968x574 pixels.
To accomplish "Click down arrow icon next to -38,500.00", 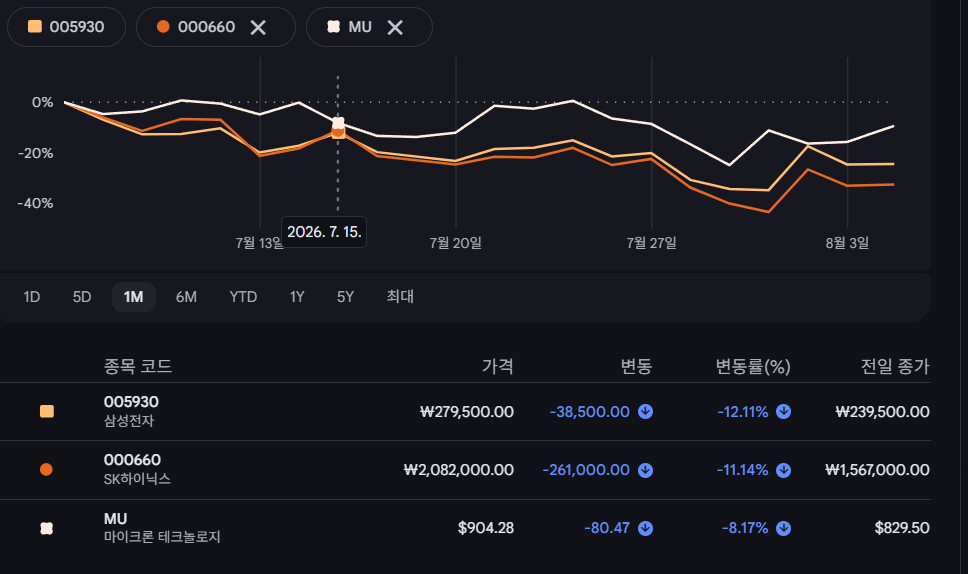I will pyautogui.click(x=645, y=412).
